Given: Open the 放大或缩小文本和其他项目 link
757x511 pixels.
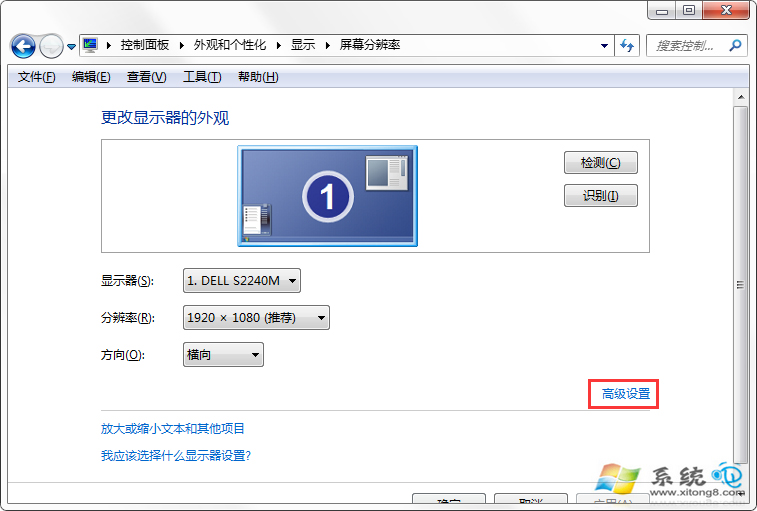Looking at the screenshot, I should pos(173,428).
